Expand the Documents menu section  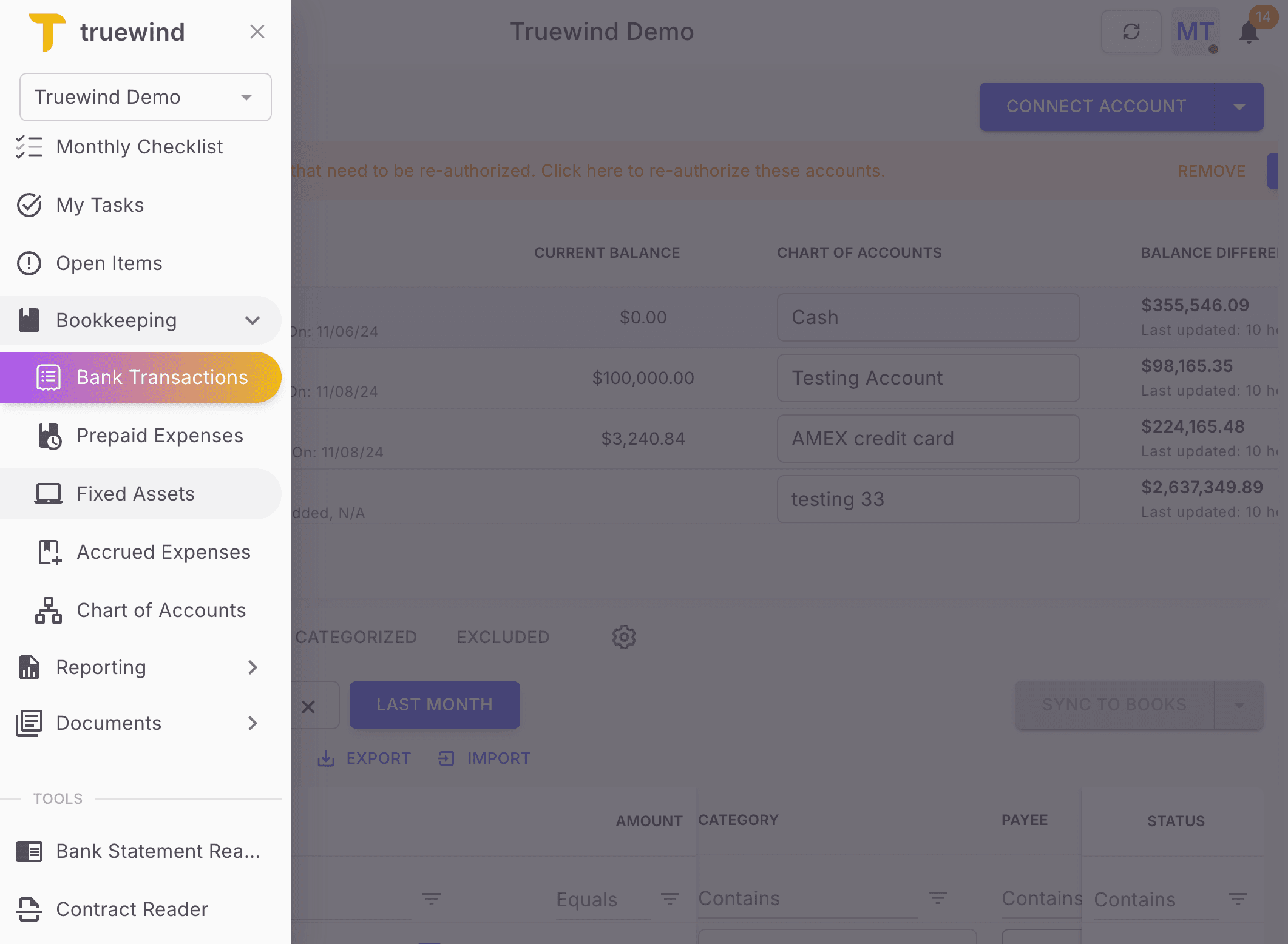(x=253, y=723)
